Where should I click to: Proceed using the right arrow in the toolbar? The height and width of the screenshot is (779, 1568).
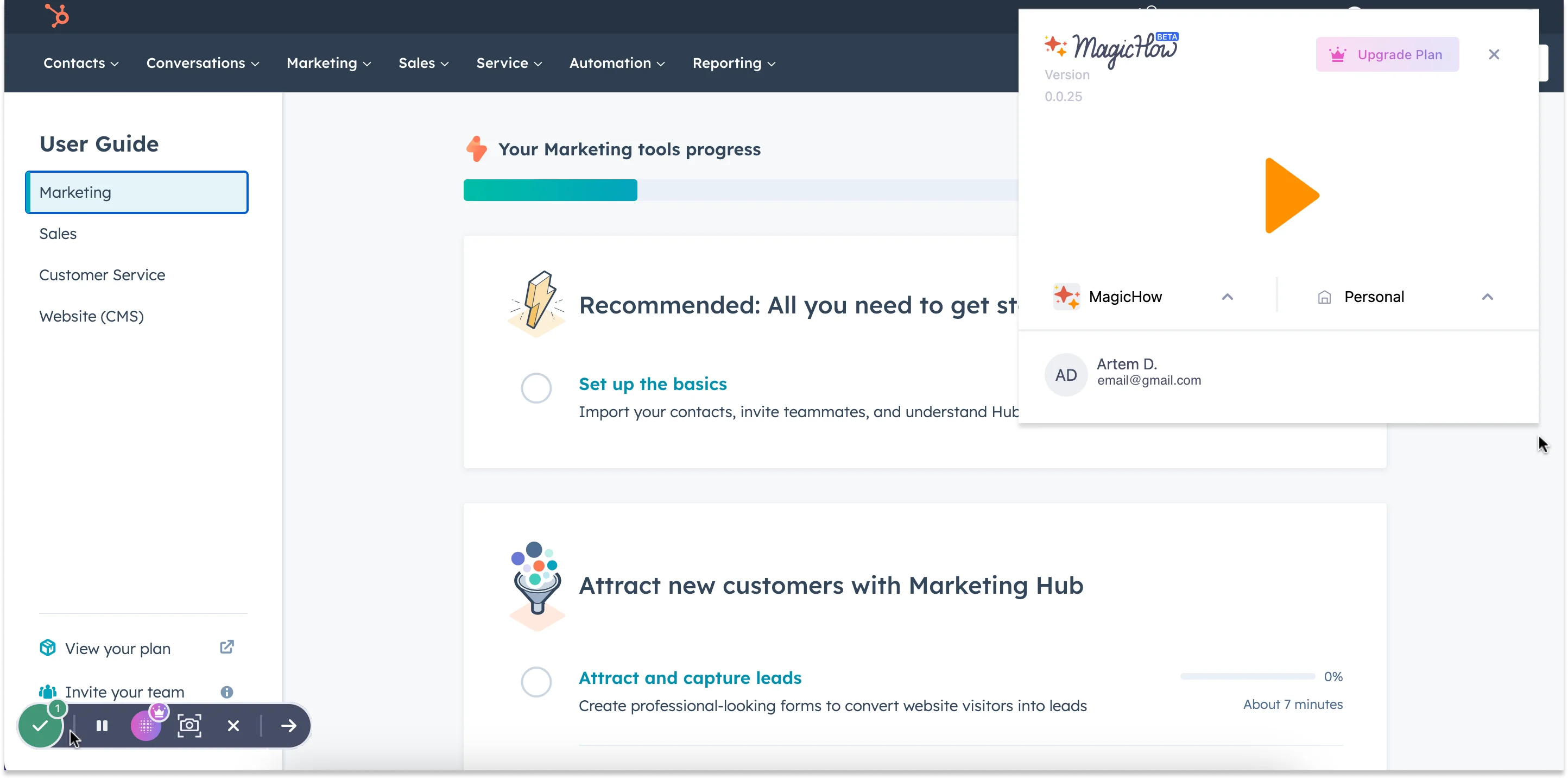[288, 725]
